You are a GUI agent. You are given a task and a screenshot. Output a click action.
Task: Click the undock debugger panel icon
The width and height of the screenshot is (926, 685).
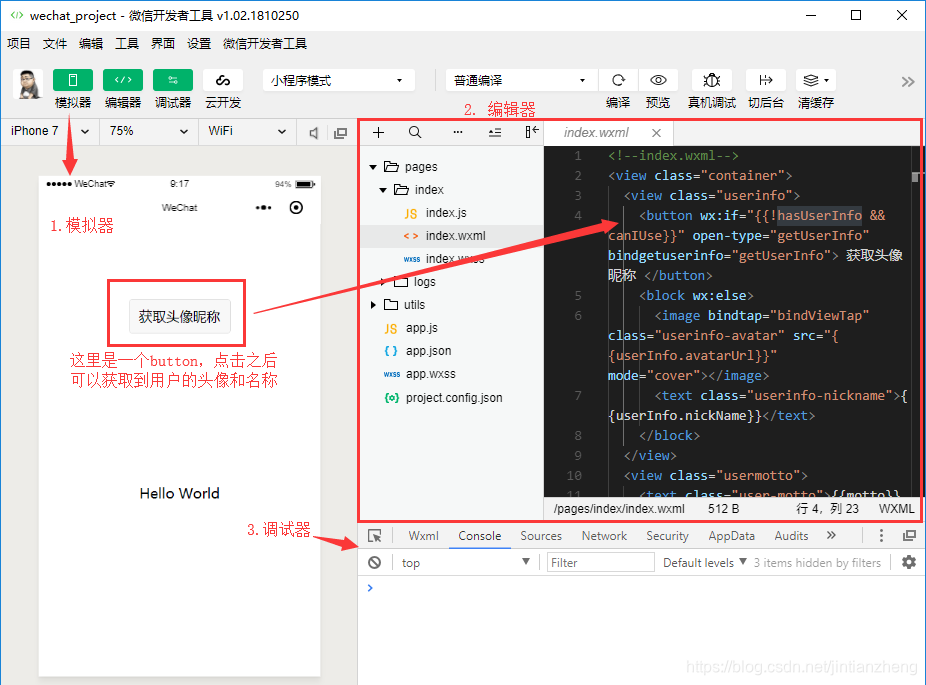click(x=909, y=536)
